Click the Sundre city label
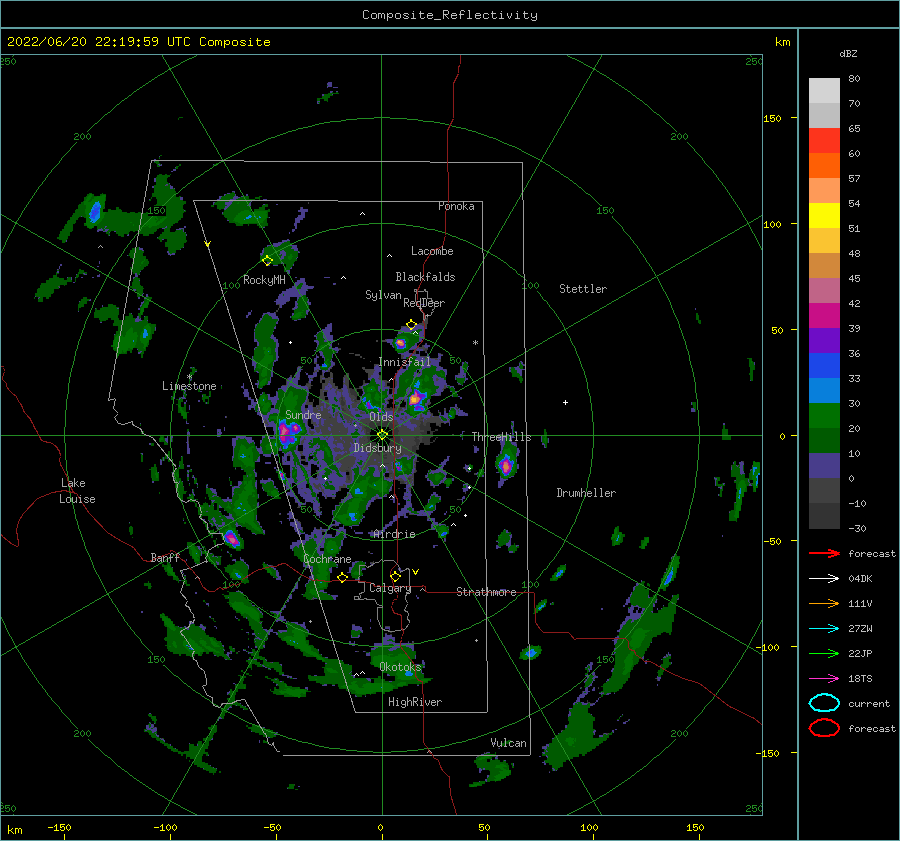Viewport: 900px width, 841px height. [x=302, y=414]
